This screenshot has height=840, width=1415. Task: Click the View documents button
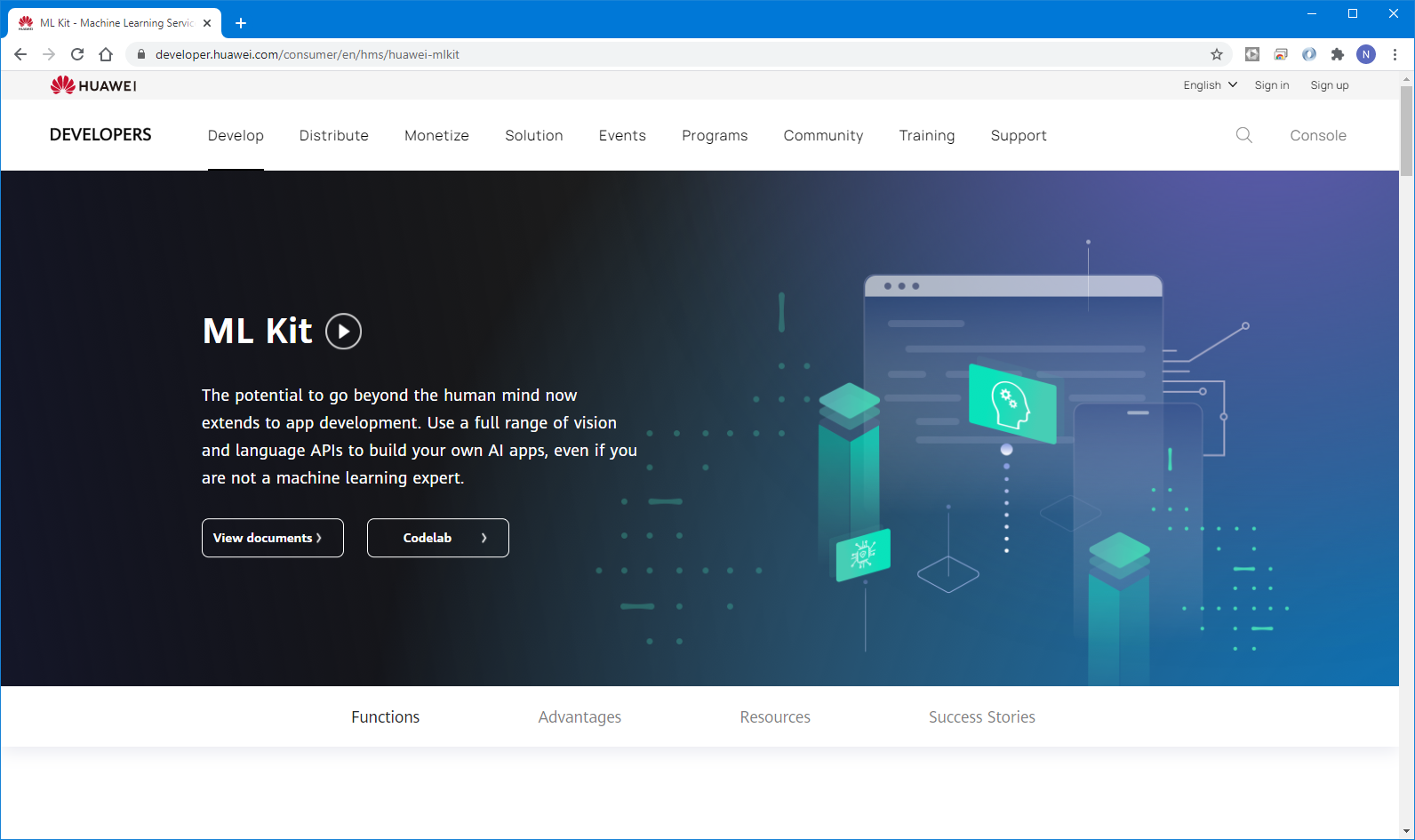click(273, 538)
